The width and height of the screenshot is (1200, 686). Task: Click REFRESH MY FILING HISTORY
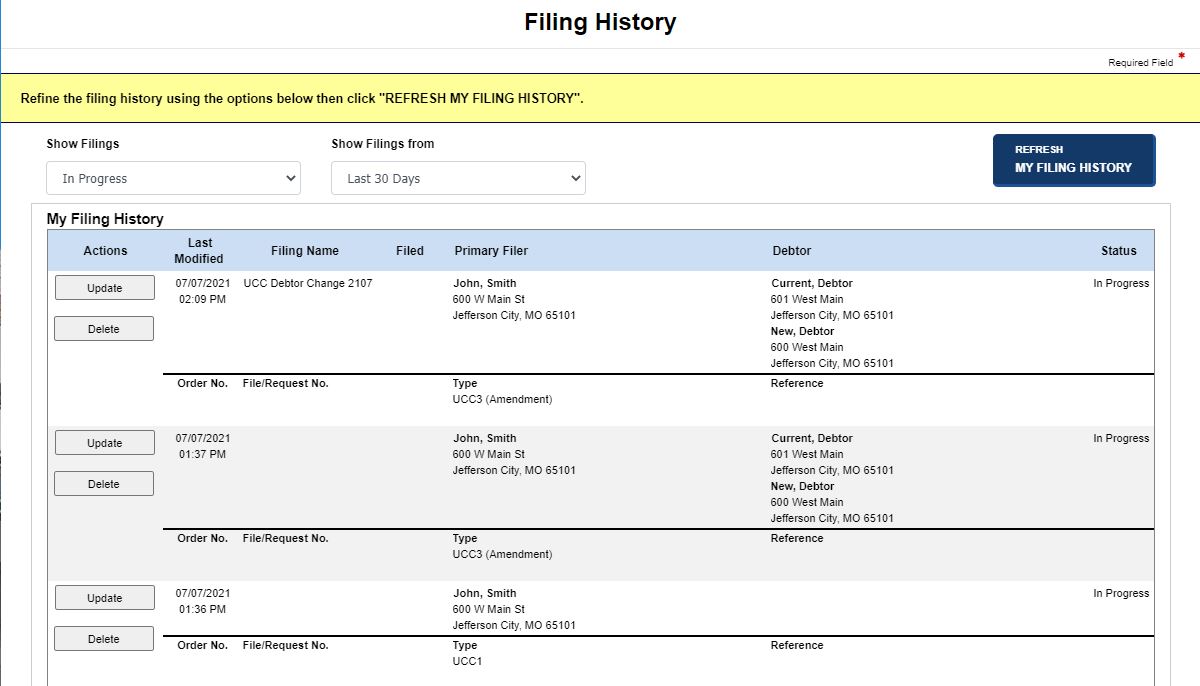click(1074, 160)
